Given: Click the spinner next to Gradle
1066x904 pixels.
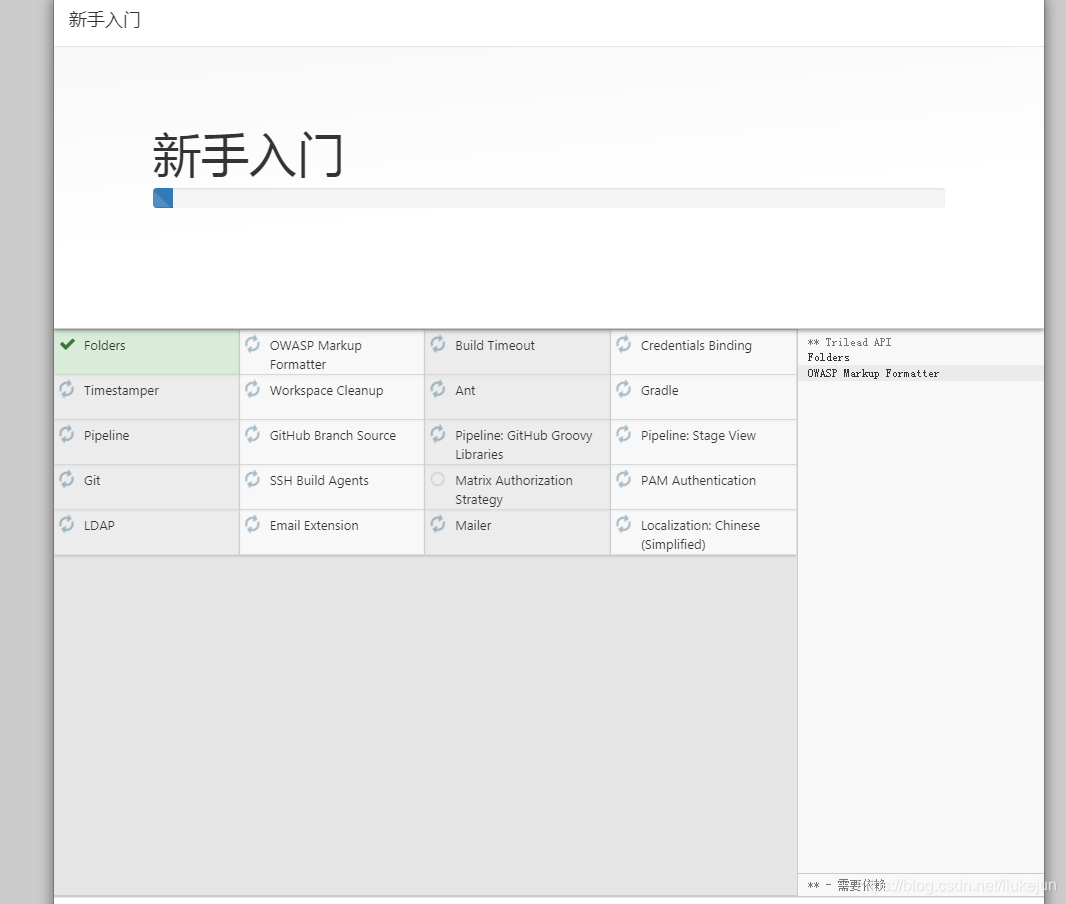Looking at the screenshot, I should (624, 390).
